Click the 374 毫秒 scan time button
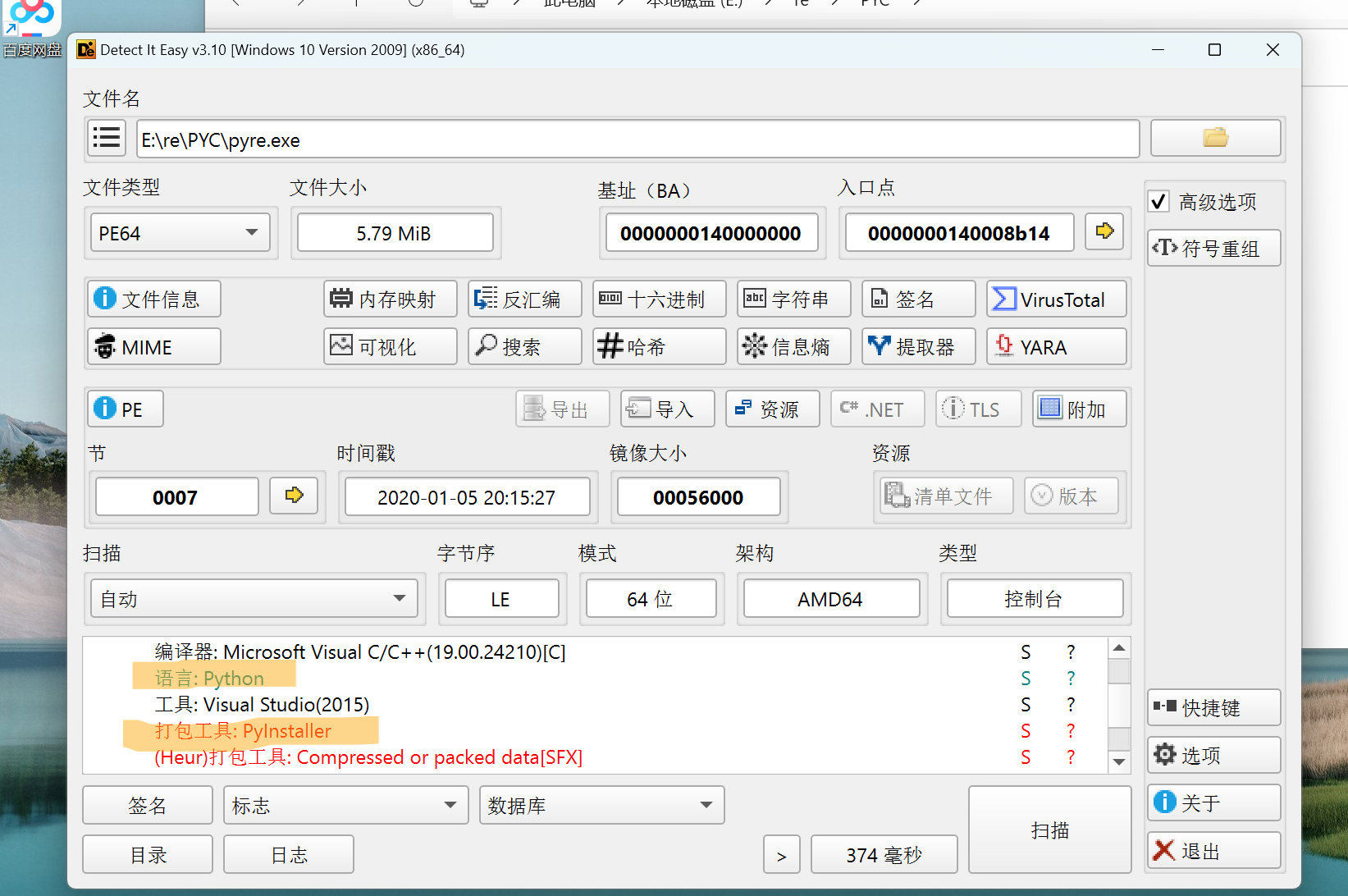Screen dimensions: 1348x896 884,854
